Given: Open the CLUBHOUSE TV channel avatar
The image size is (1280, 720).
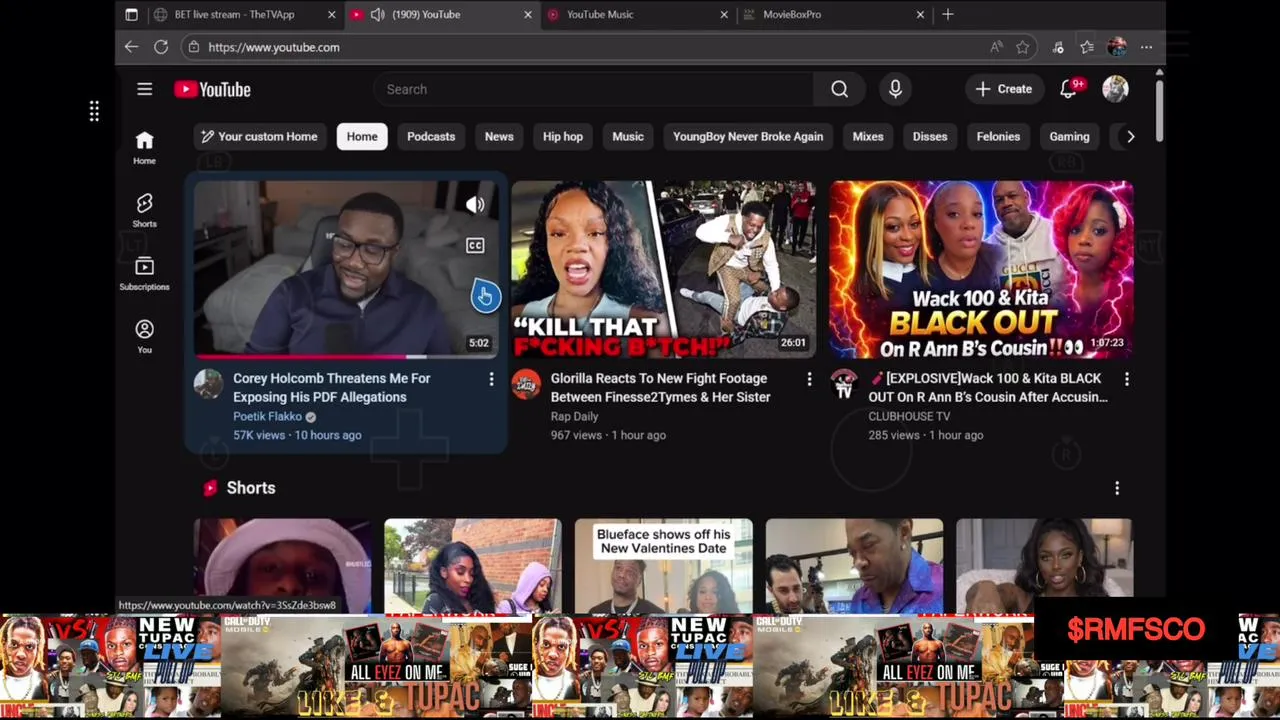Looking at the screenshot, I should (844, 384).
